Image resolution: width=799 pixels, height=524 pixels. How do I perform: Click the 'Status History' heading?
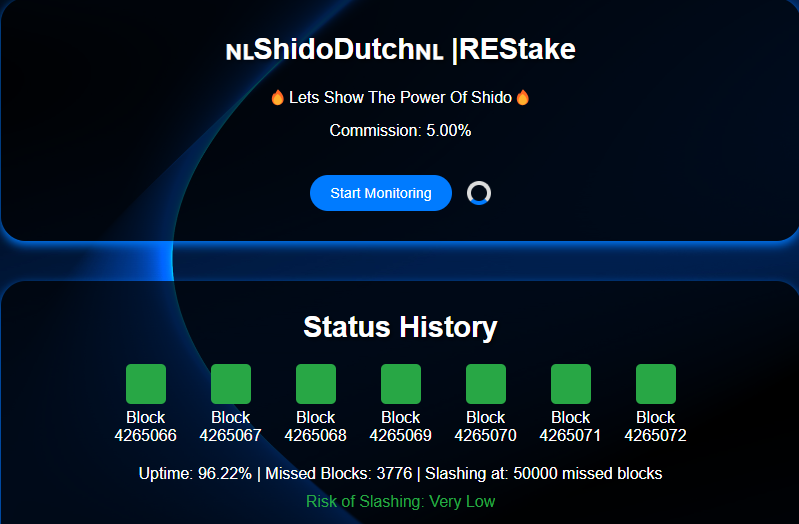coord(400,327)
